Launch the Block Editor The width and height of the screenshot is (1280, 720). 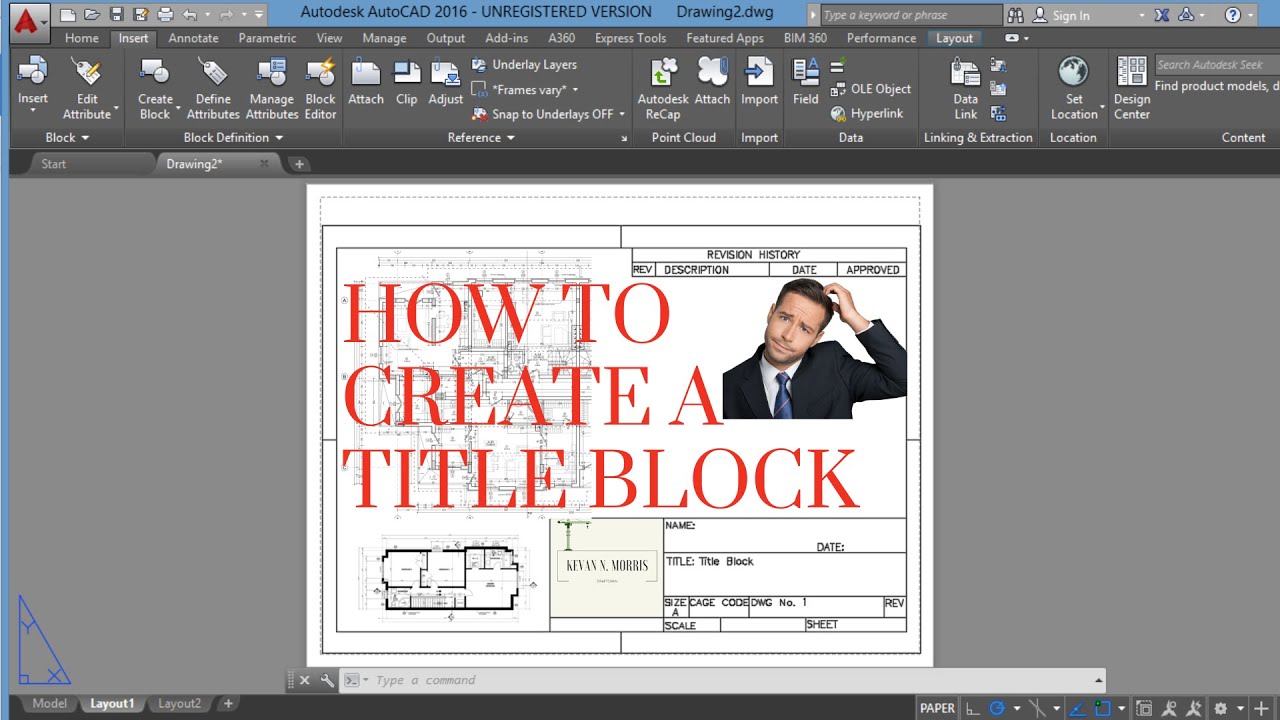point(320,88)
